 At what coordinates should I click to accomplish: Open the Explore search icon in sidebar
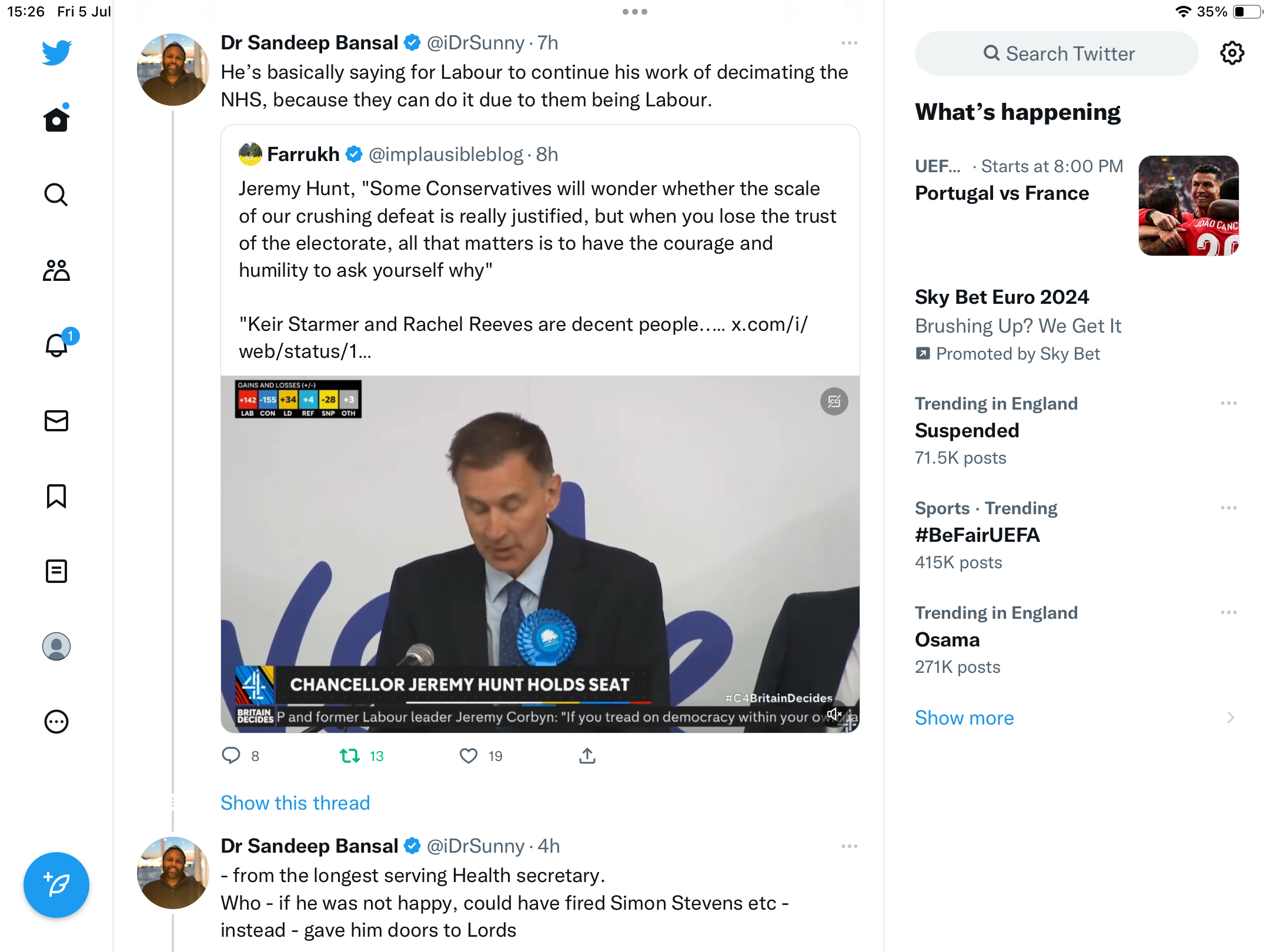[x=56, y=195]
